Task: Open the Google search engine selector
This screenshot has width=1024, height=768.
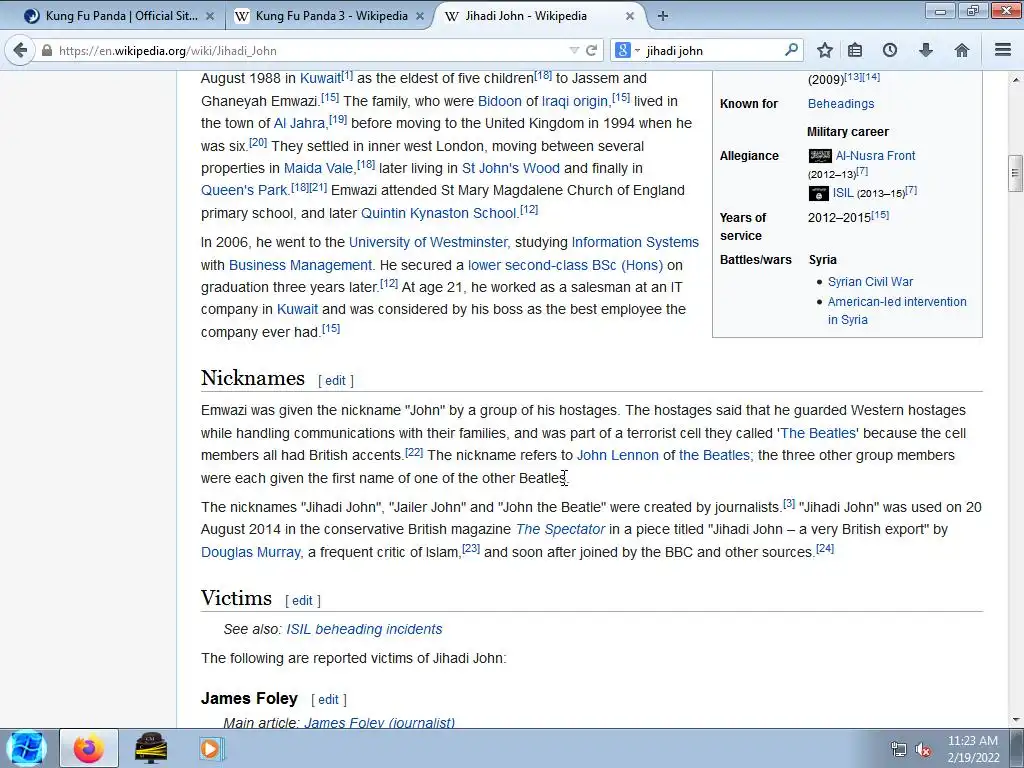Action: click(x=628, y=50)
